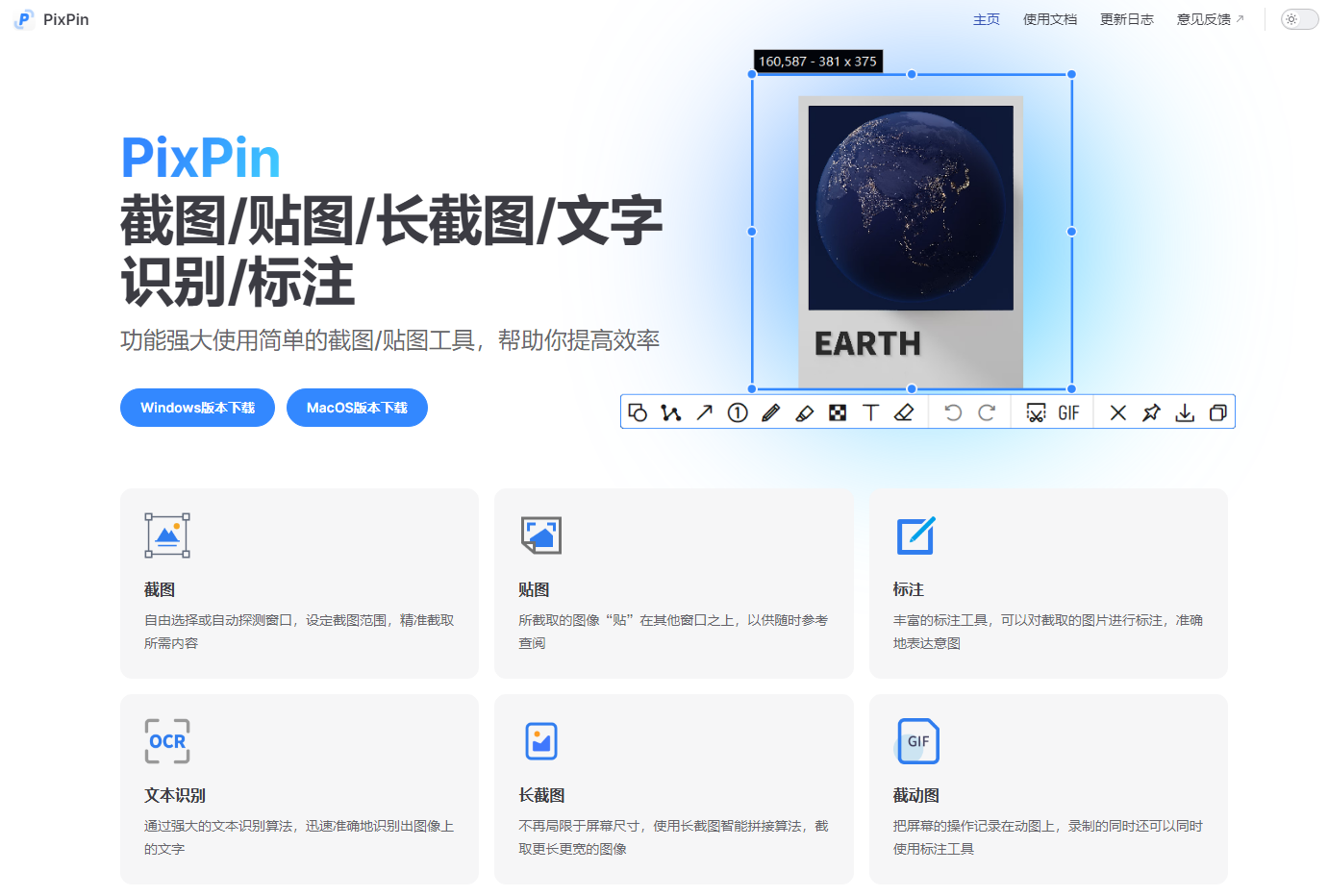This screenshot has height=896, width=1328.
Task: Click the 截动图 card title
Action: tap(915, 795)
